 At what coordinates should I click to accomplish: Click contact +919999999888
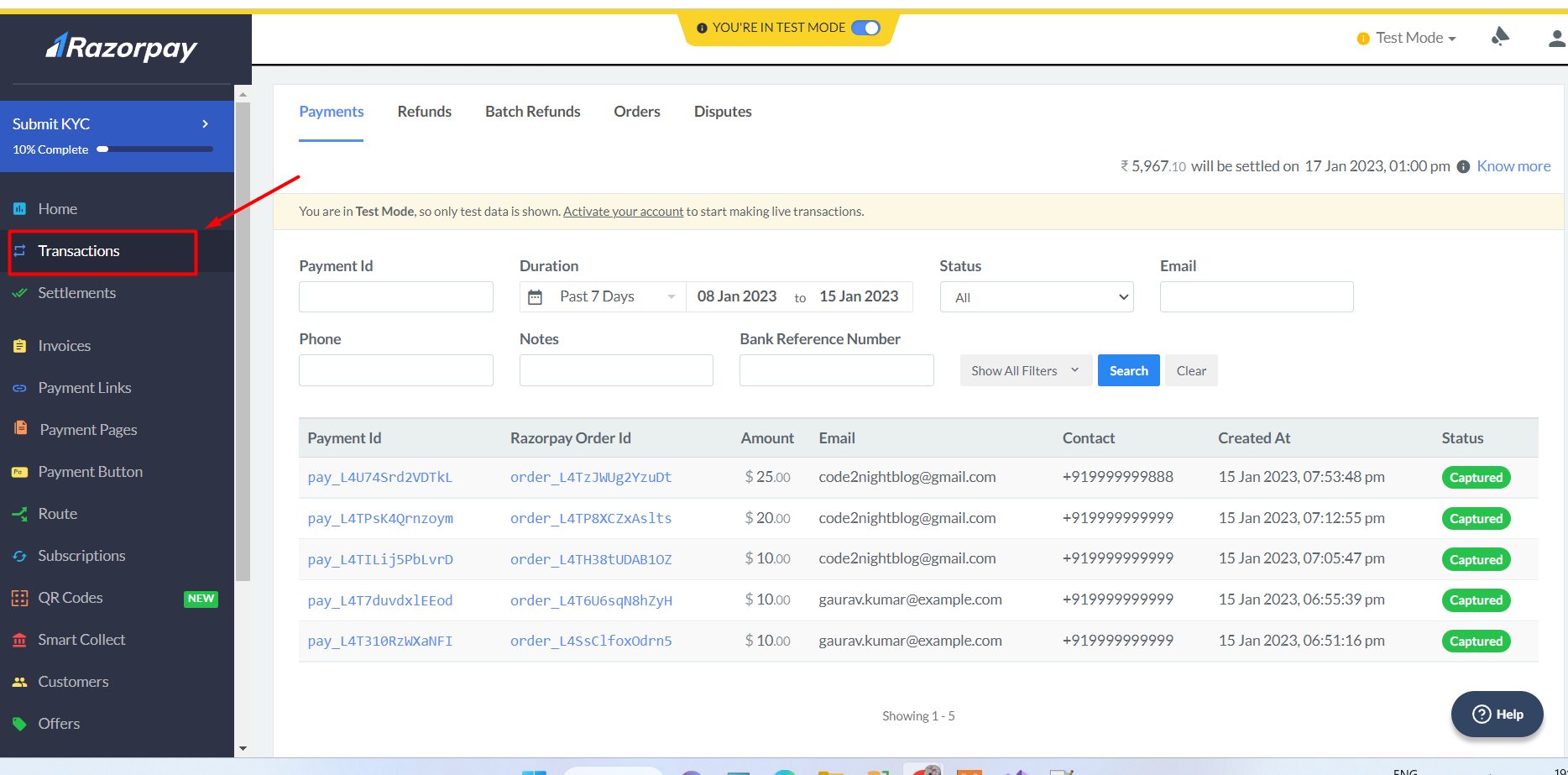[x=1118, y=477]
